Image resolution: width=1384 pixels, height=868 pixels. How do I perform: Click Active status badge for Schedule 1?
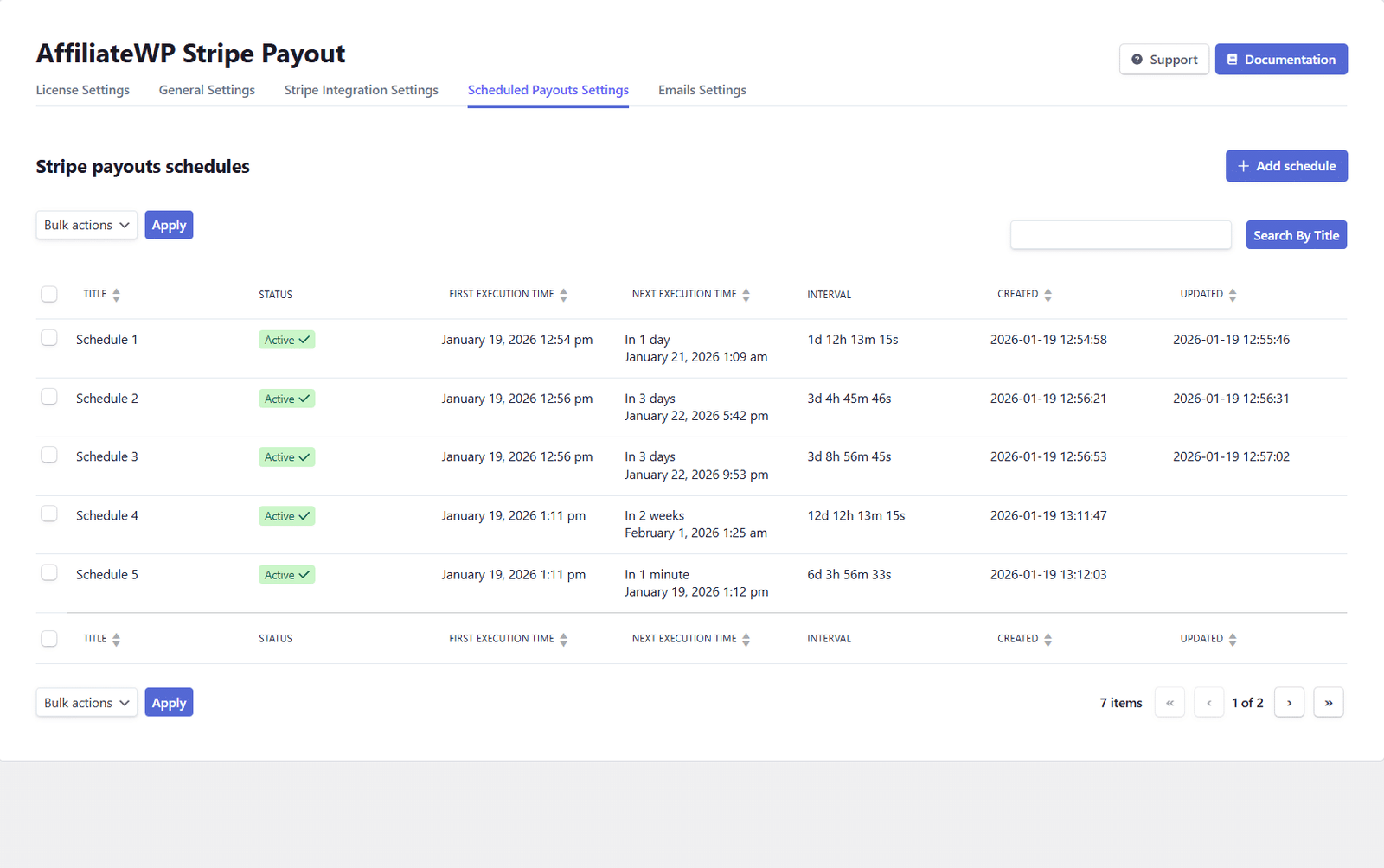click(x=286, y=340)
